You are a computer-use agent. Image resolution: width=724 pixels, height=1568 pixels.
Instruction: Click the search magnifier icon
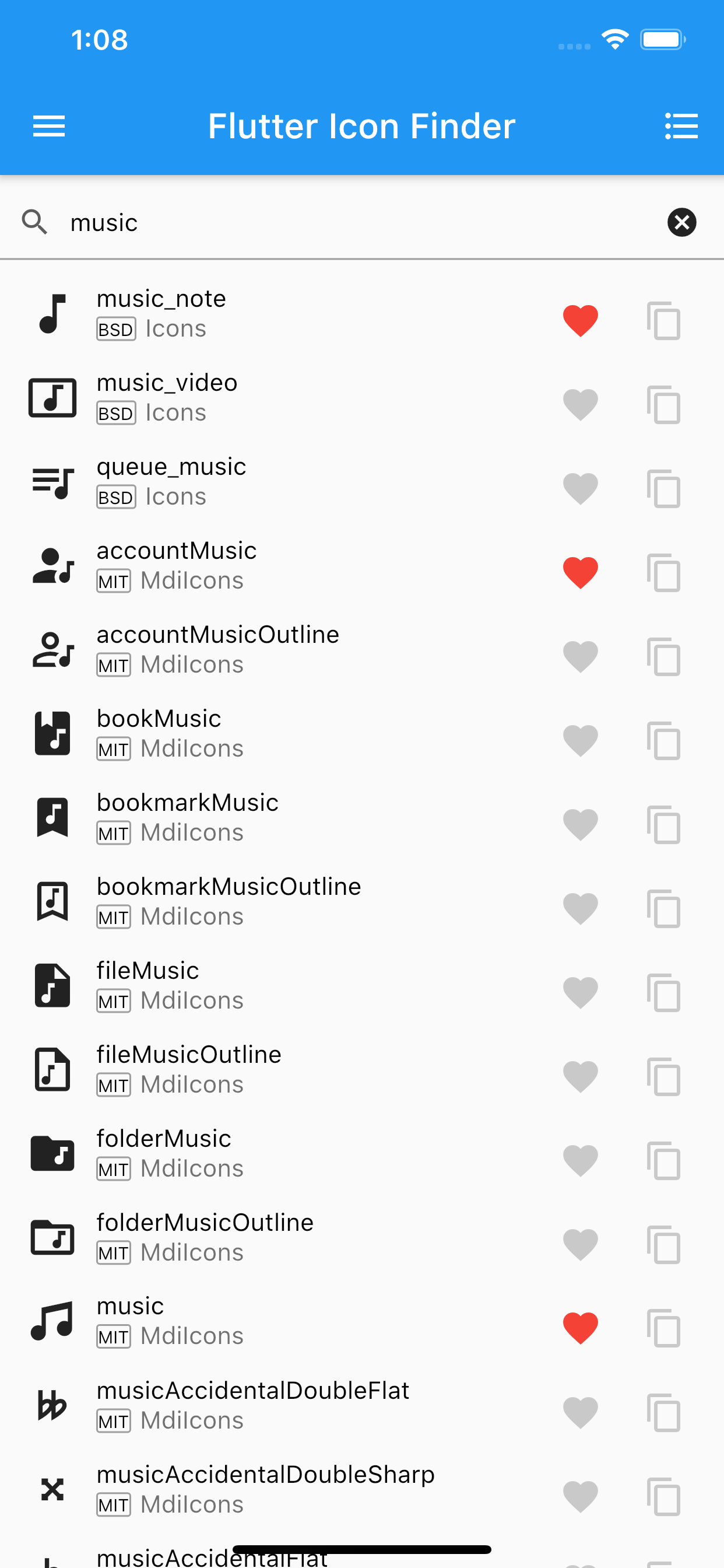pos(34,222)
